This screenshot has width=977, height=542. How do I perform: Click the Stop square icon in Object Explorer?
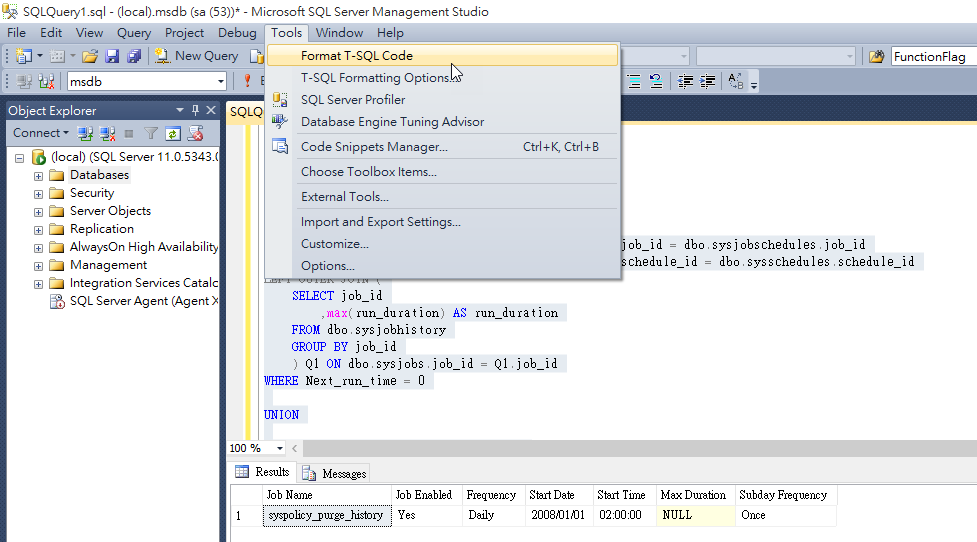click(x=129, y=133)
